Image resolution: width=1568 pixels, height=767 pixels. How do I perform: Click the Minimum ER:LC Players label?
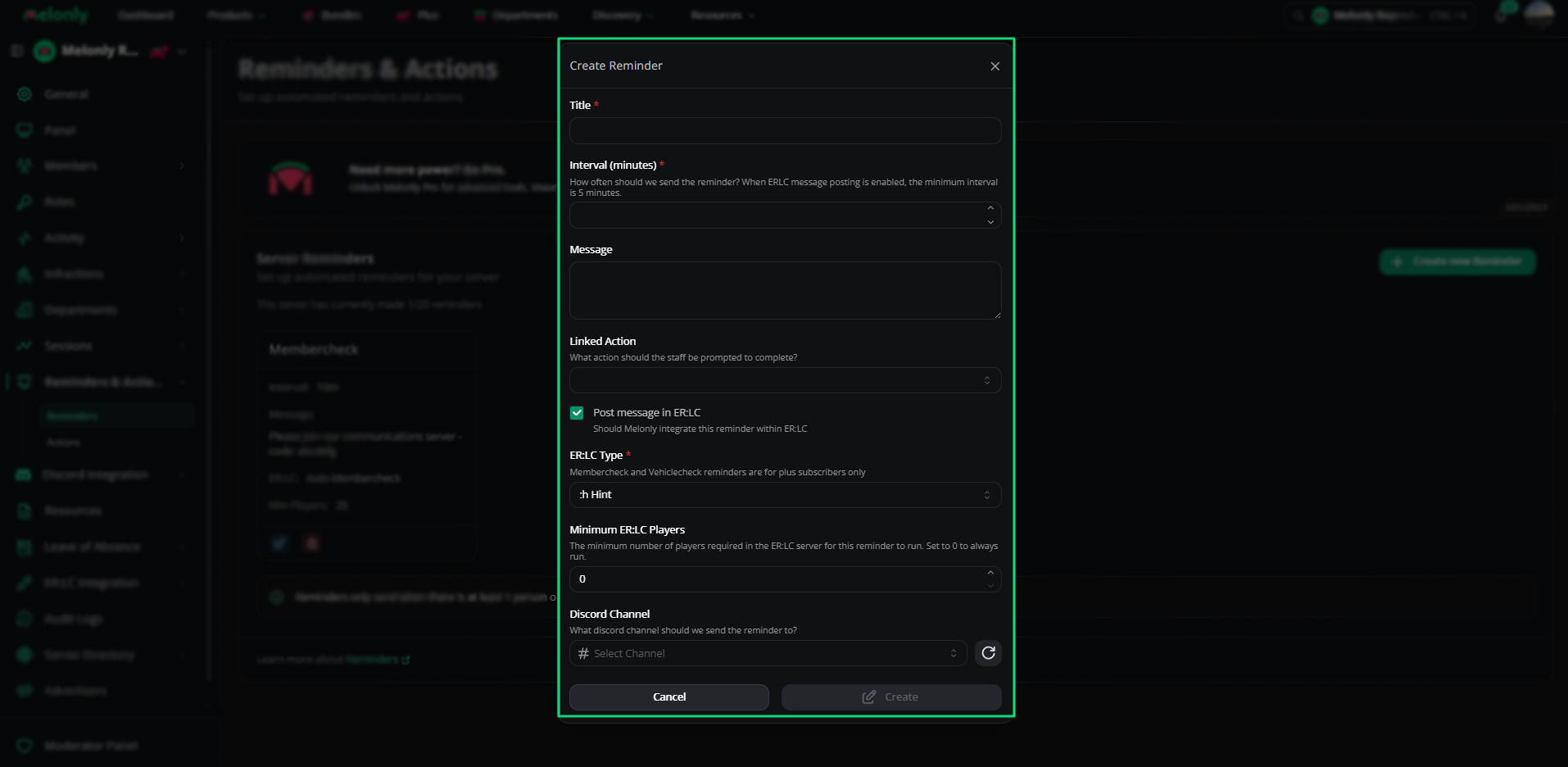(x=627, y=529)
